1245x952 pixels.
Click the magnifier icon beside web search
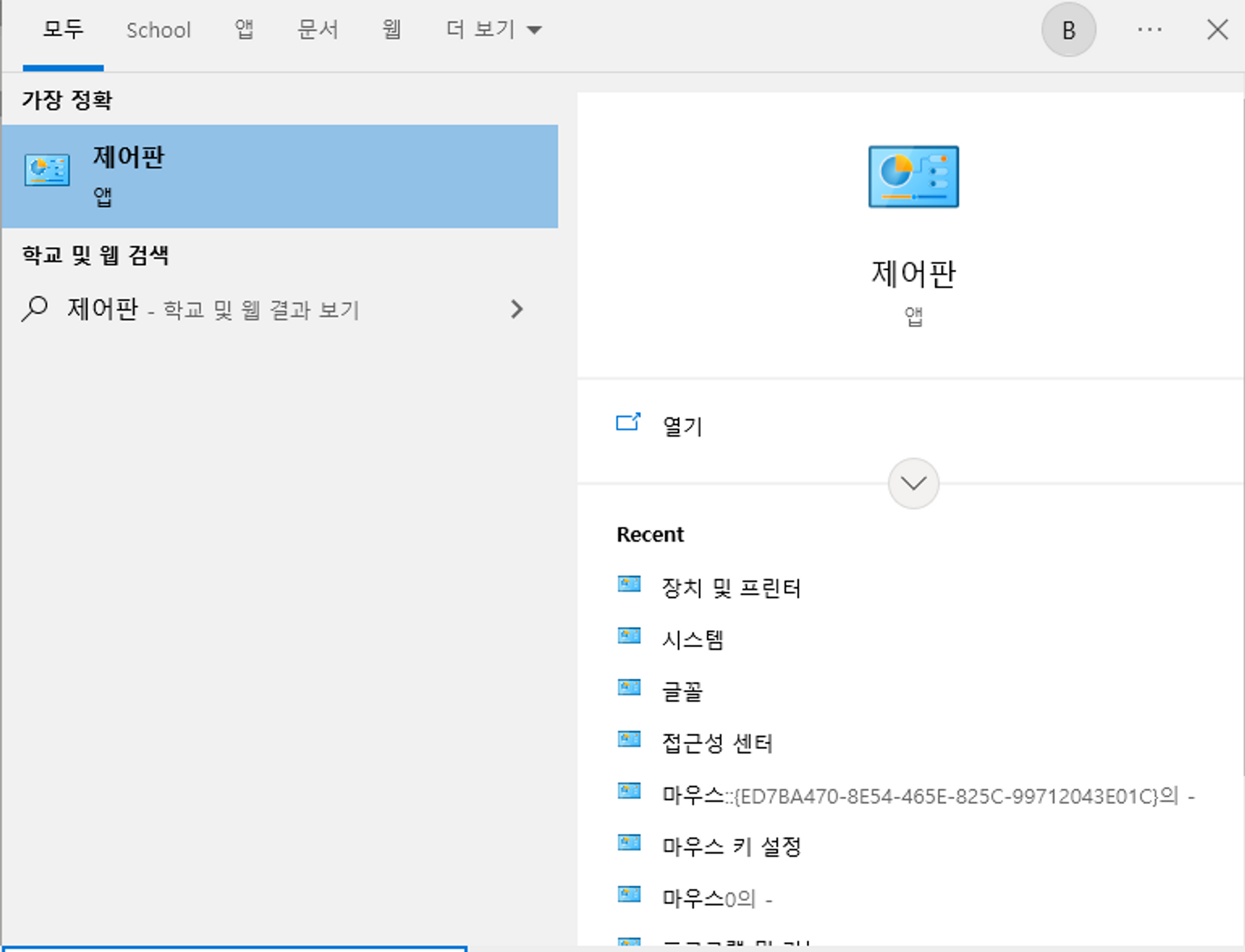(35, 309)
